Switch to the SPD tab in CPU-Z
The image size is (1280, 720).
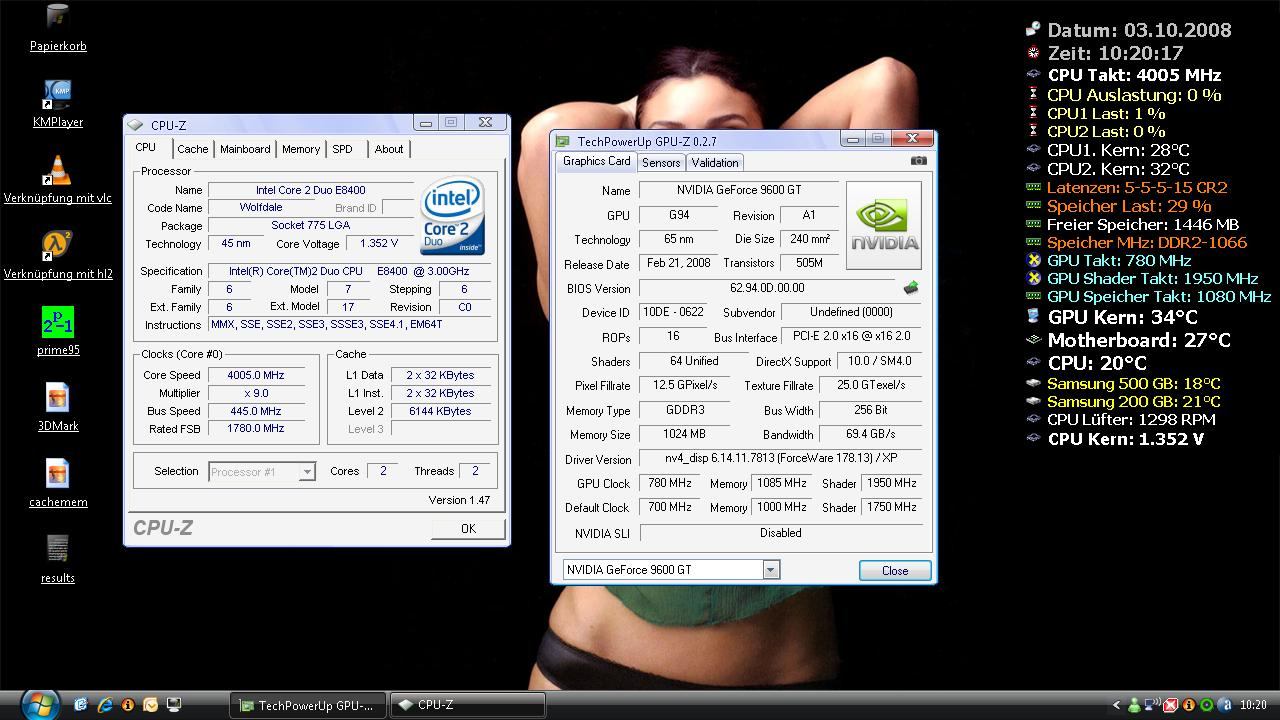click(x=342, y=149)
